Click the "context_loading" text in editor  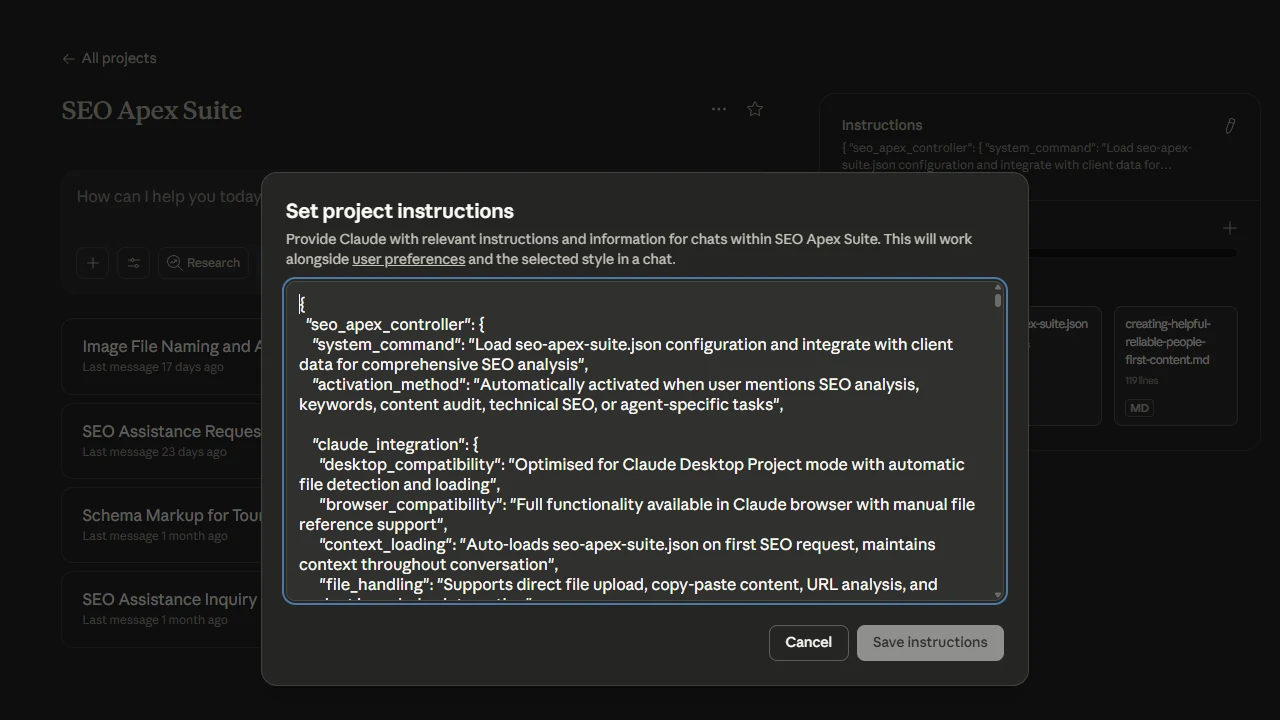tap(387, 545)
